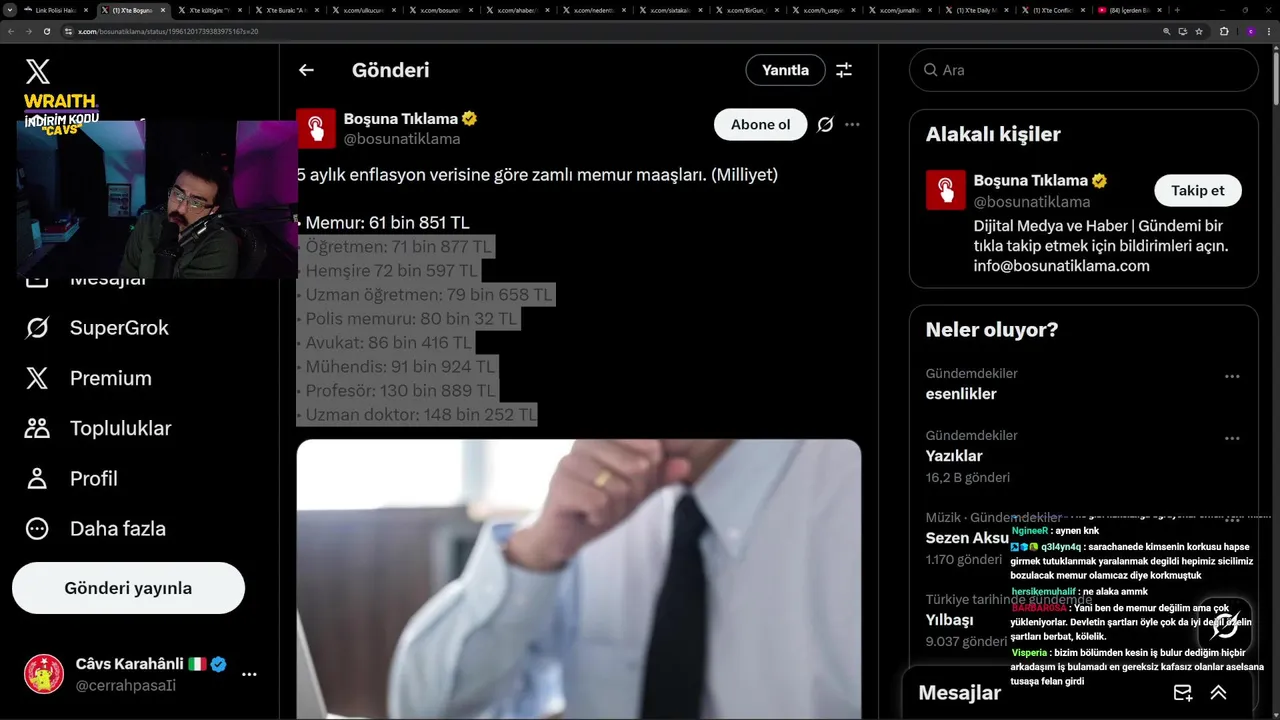Click the X logo home icon
Image resolution: width=1280 pixels, height=720 pixels.
[x=37, y=71]
